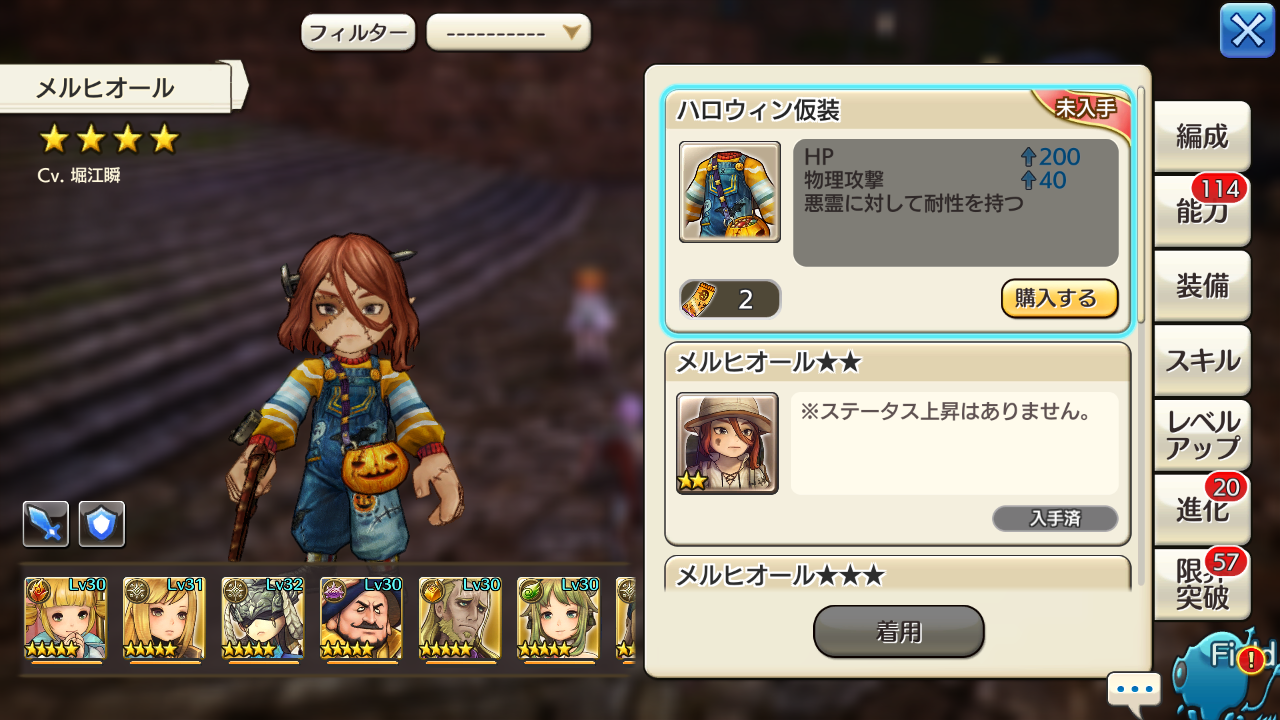Image resolution: width=1280 pixels, height=720 pixels.
Task: Close the screen with blue X
Action: tap(1247, 31)
